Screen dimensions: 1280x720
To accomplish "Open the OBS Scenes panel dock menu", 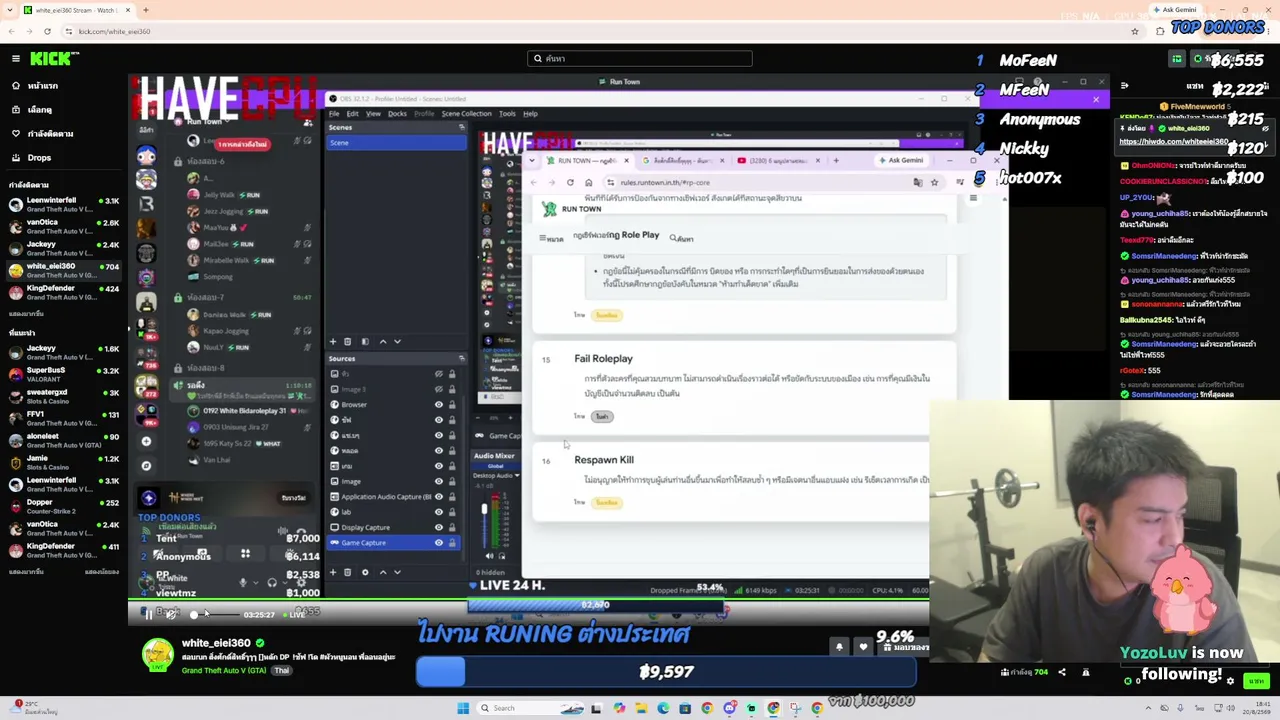I will pos(461,127).
